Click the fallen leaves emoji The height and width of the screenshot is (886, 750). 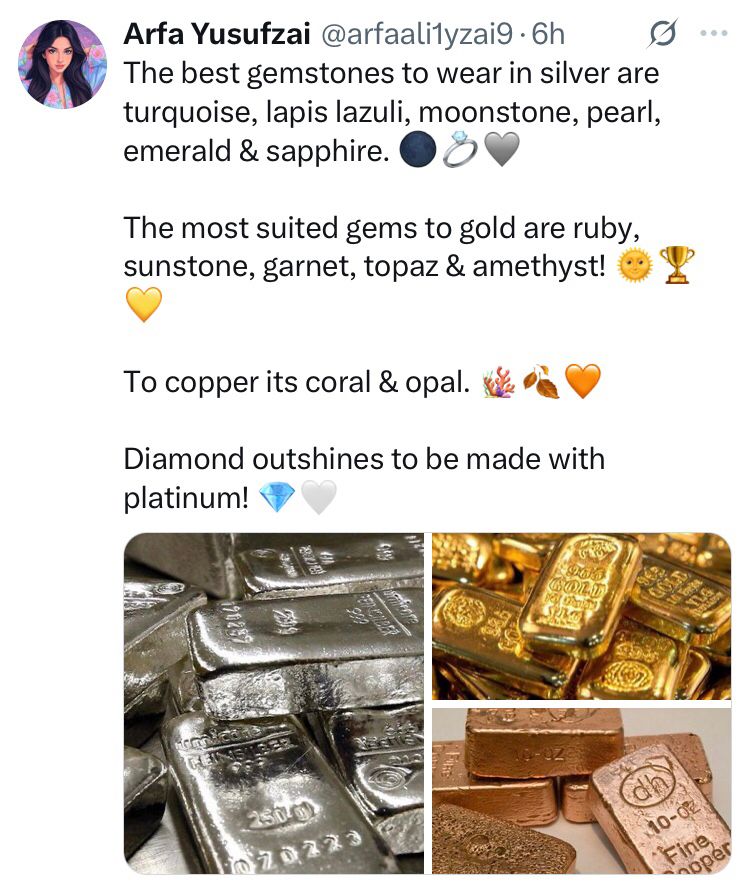tap(541, 382)
